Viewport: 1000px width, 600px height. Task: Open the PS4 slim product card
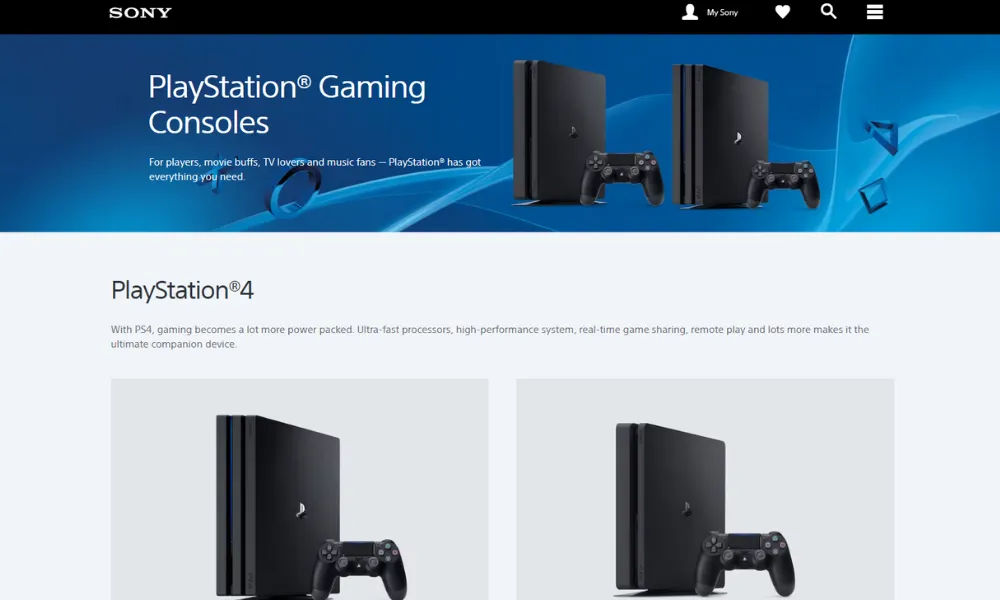(705, 489)
